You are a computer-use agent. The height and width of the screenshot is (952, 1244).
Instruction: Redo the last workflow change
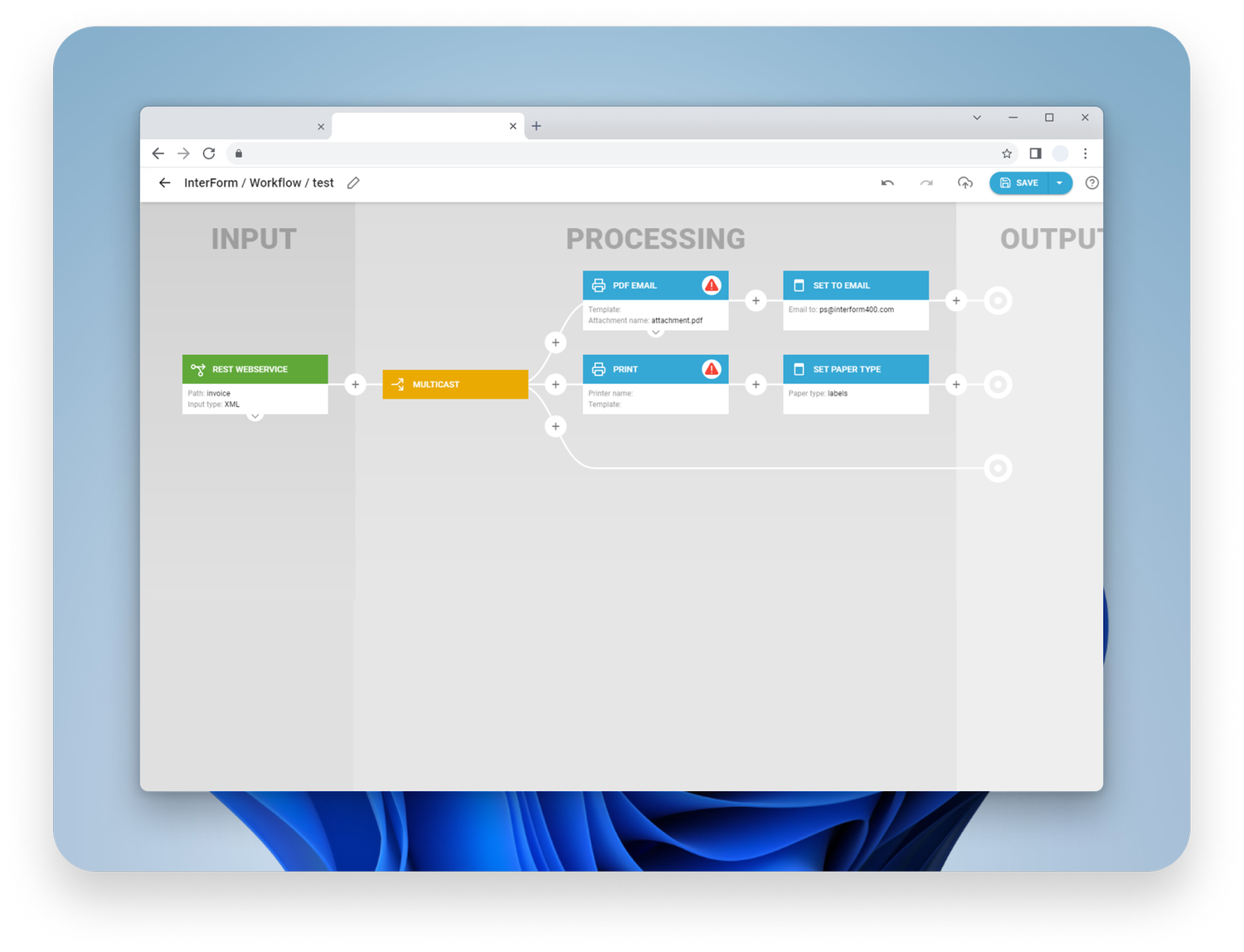[926, 182]
